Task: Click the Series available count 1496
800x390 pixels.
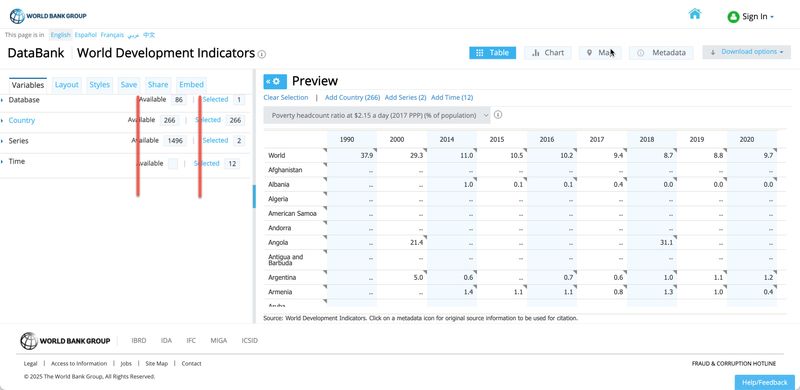Action: point(175,141)
